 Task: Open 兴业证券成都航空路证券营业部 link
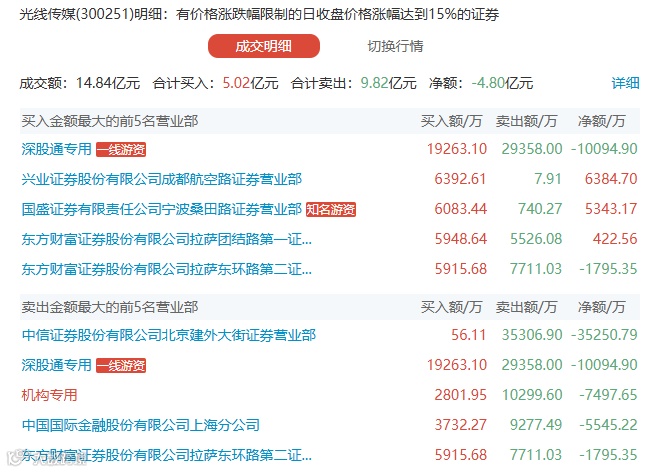162,179
